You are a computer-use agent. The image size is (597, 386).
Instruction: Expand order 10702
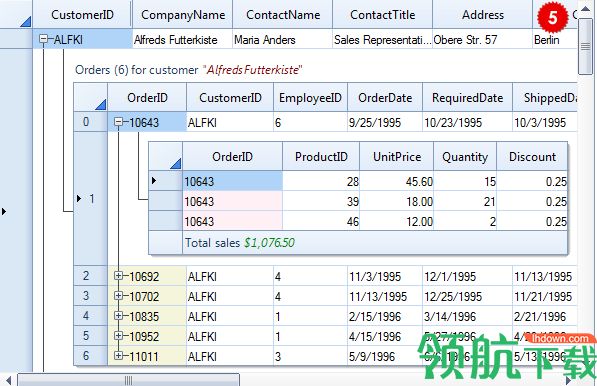click(118, 296)
